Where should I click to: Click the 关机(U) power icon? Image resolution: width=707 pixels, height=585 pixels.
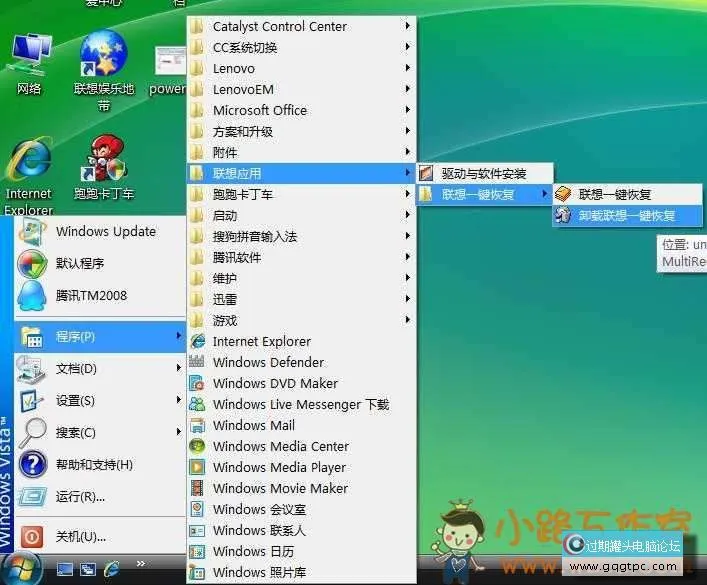(x=32, y=537)
